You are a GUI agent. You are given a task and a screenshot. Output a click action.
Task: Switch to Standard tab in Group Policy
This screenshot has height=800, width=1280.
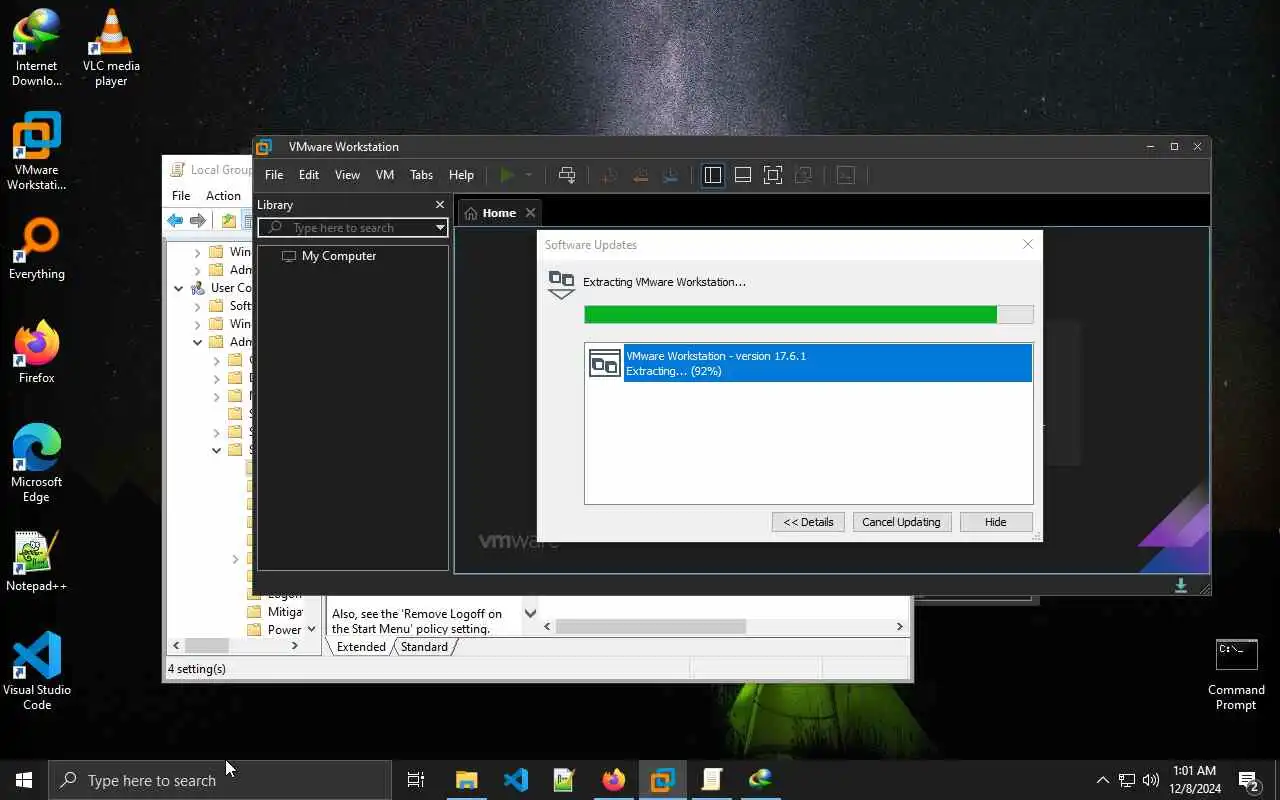point(424,647)
